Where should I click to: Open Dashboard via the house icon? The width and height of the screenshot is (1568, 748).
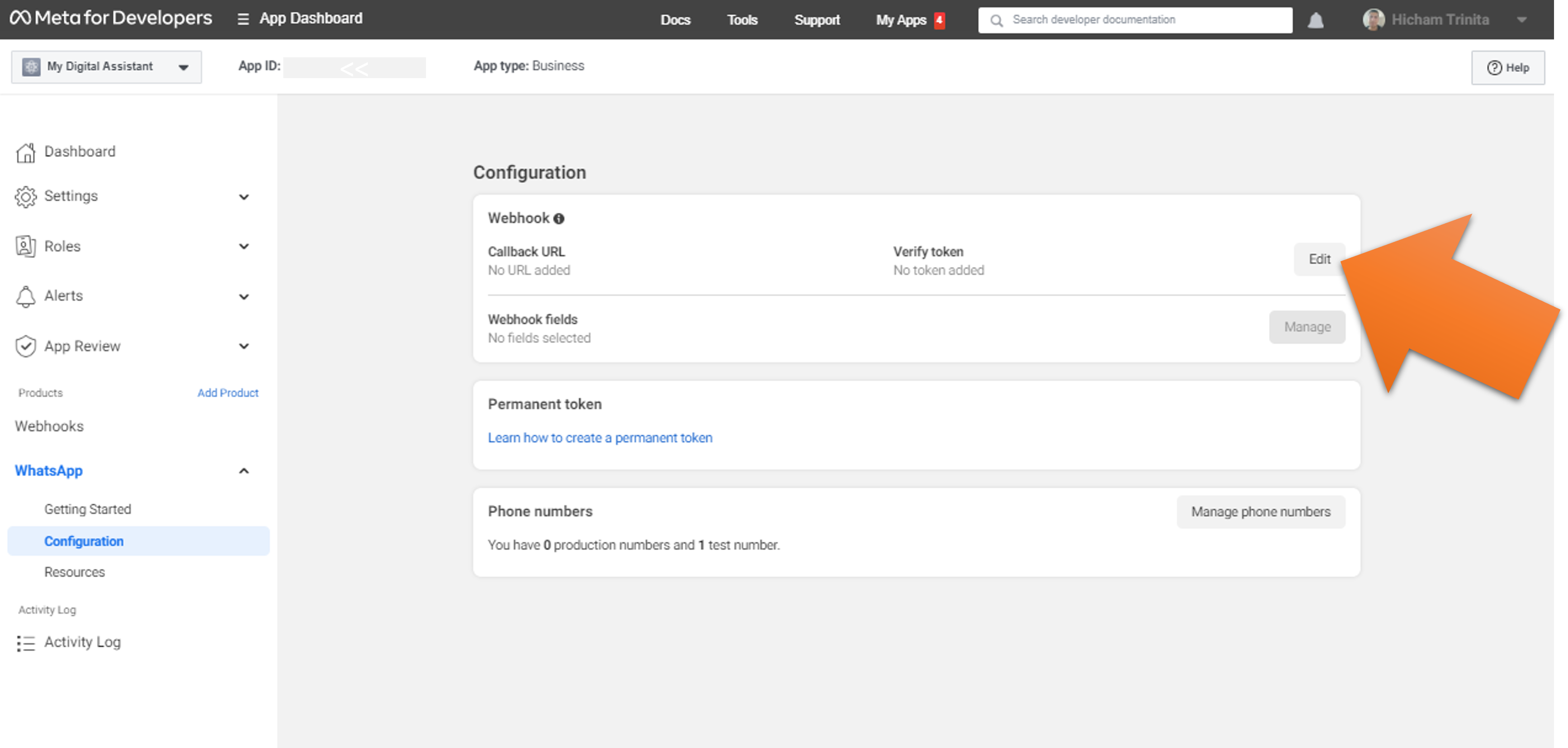(x=25, y=152)
